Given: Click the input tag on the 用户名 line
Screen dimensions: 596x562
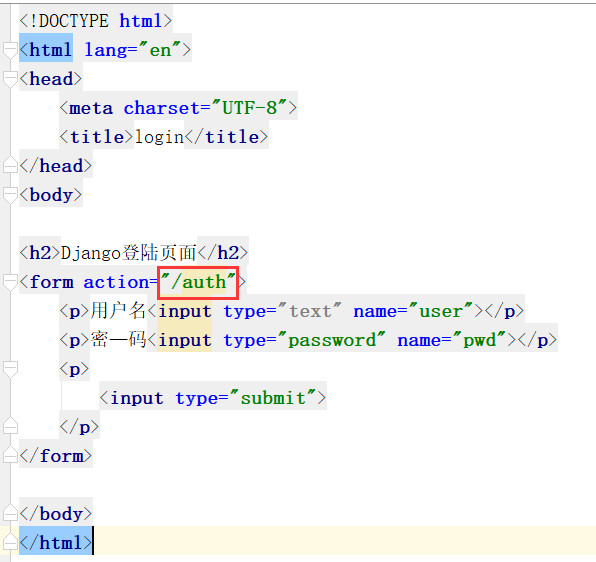Looking at the screenshot, I should point(185,311).
